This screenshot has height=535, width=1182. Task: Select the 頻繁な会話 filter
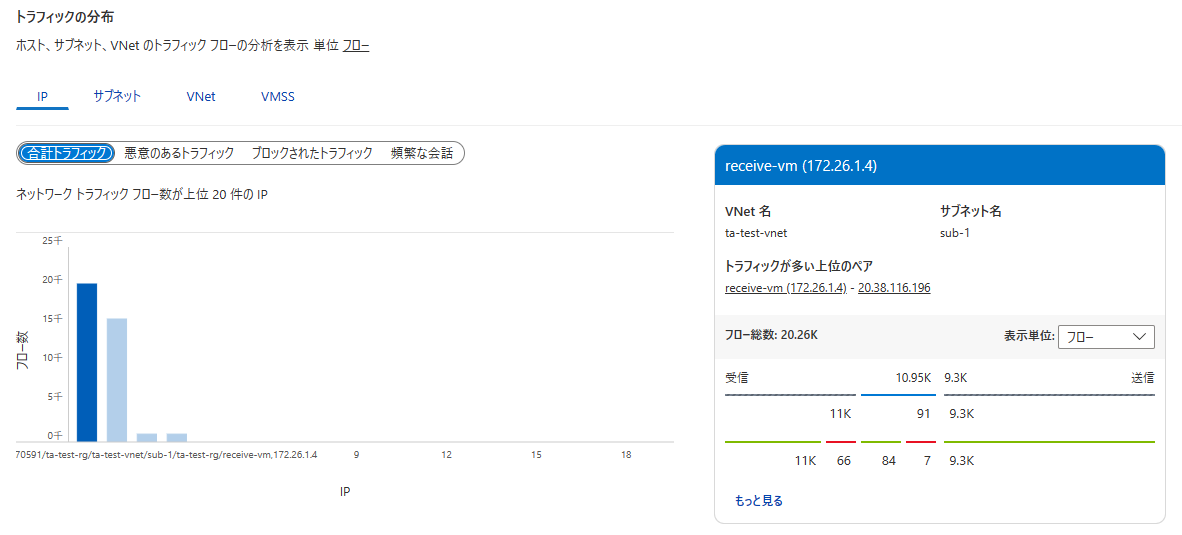point(421,153)
